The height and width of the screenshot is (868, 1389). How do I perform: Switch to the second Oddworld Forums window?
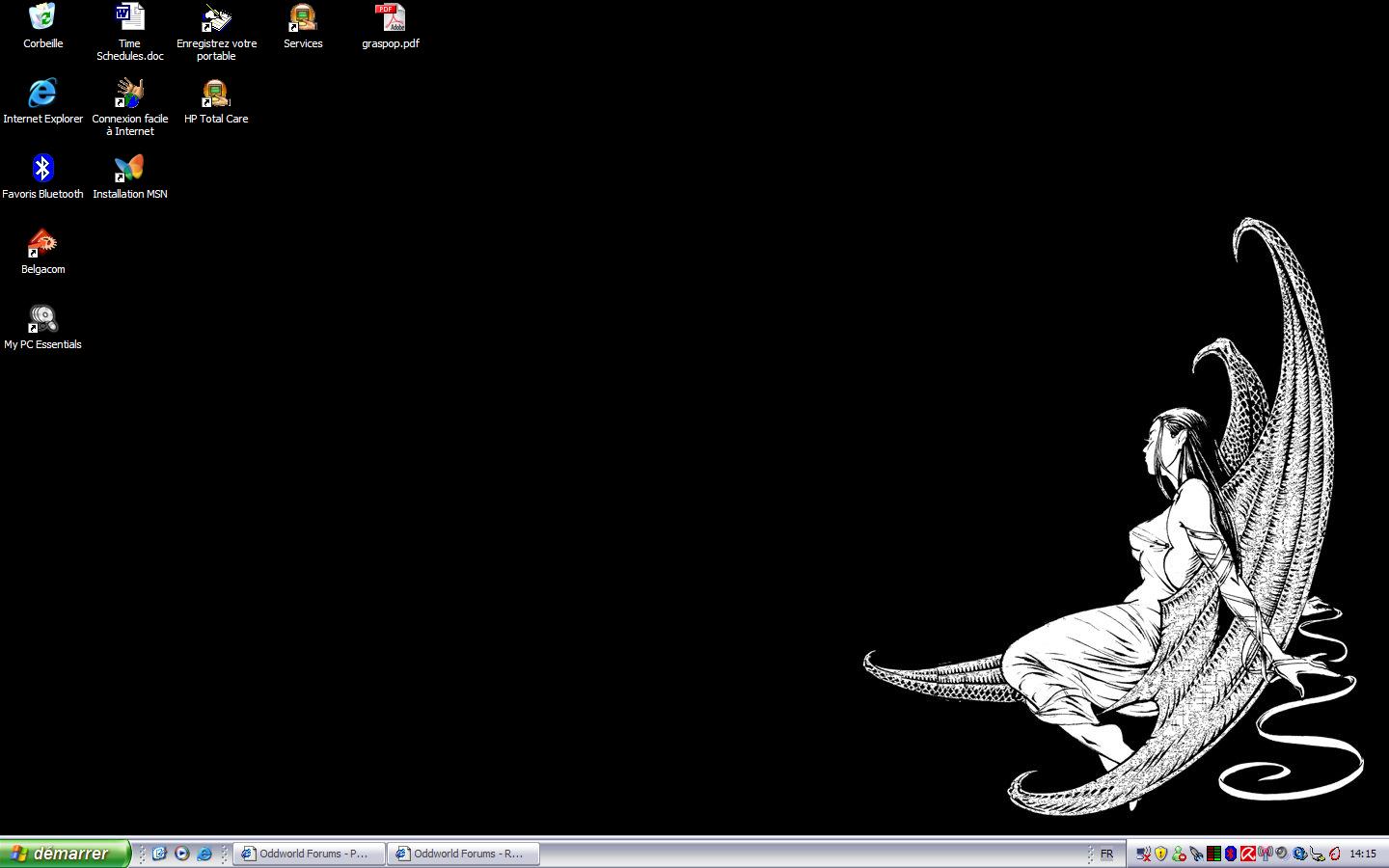(x=463, y=854)
